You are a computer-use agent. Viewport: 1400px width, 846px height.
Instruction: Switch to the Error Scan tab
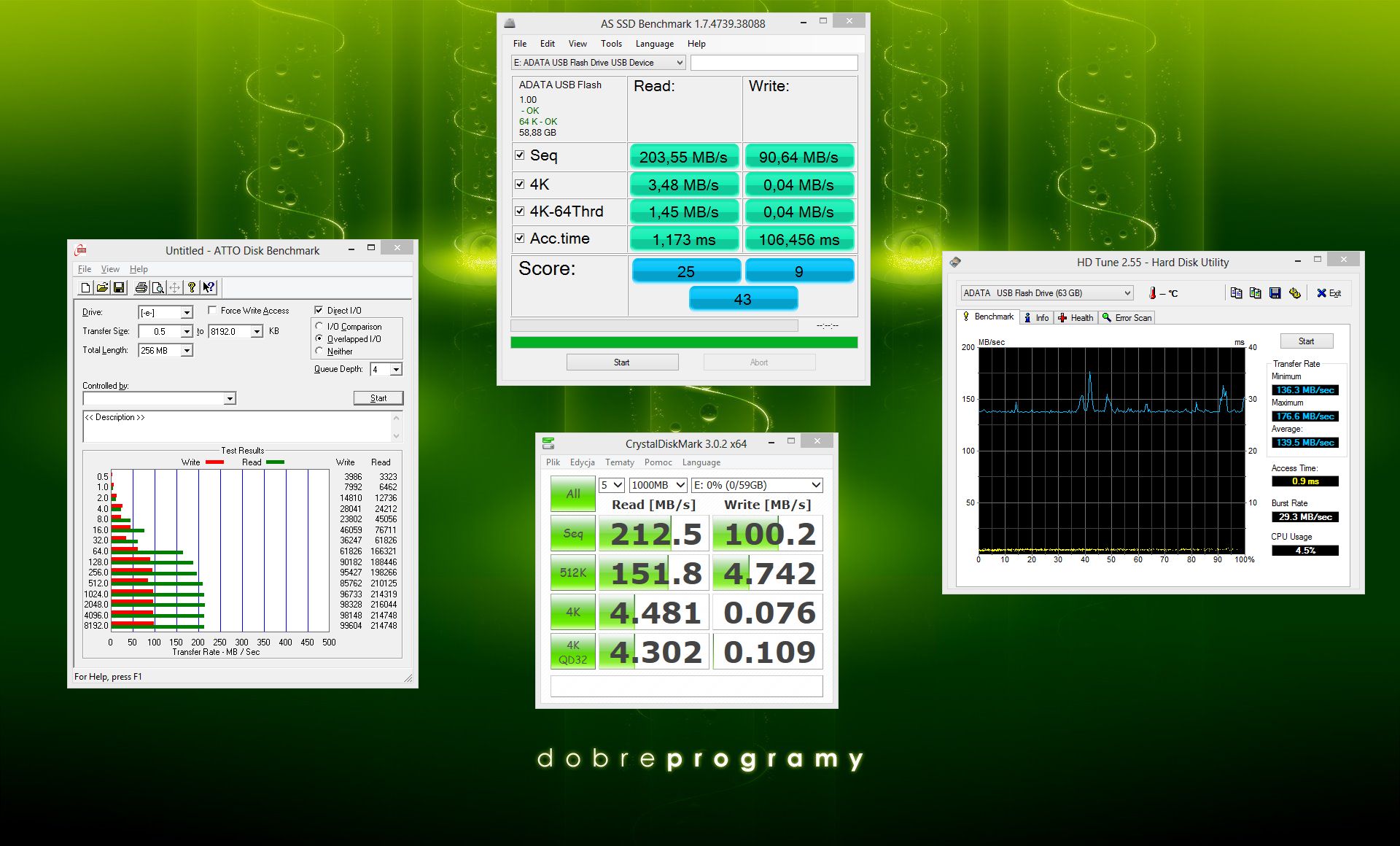[1127, 318]
